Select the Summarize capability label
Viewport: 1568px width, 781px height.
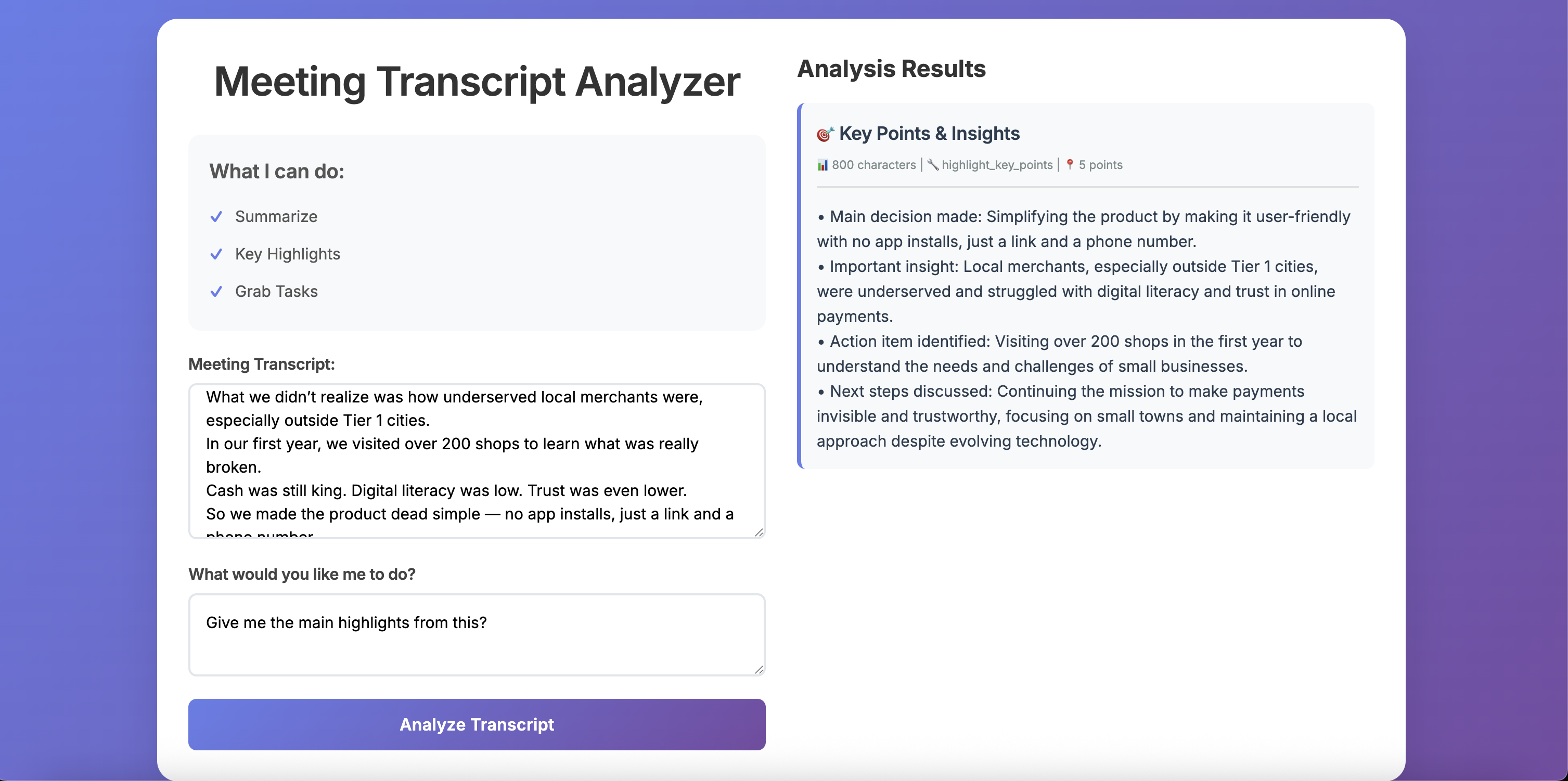[x=276, y=217]
